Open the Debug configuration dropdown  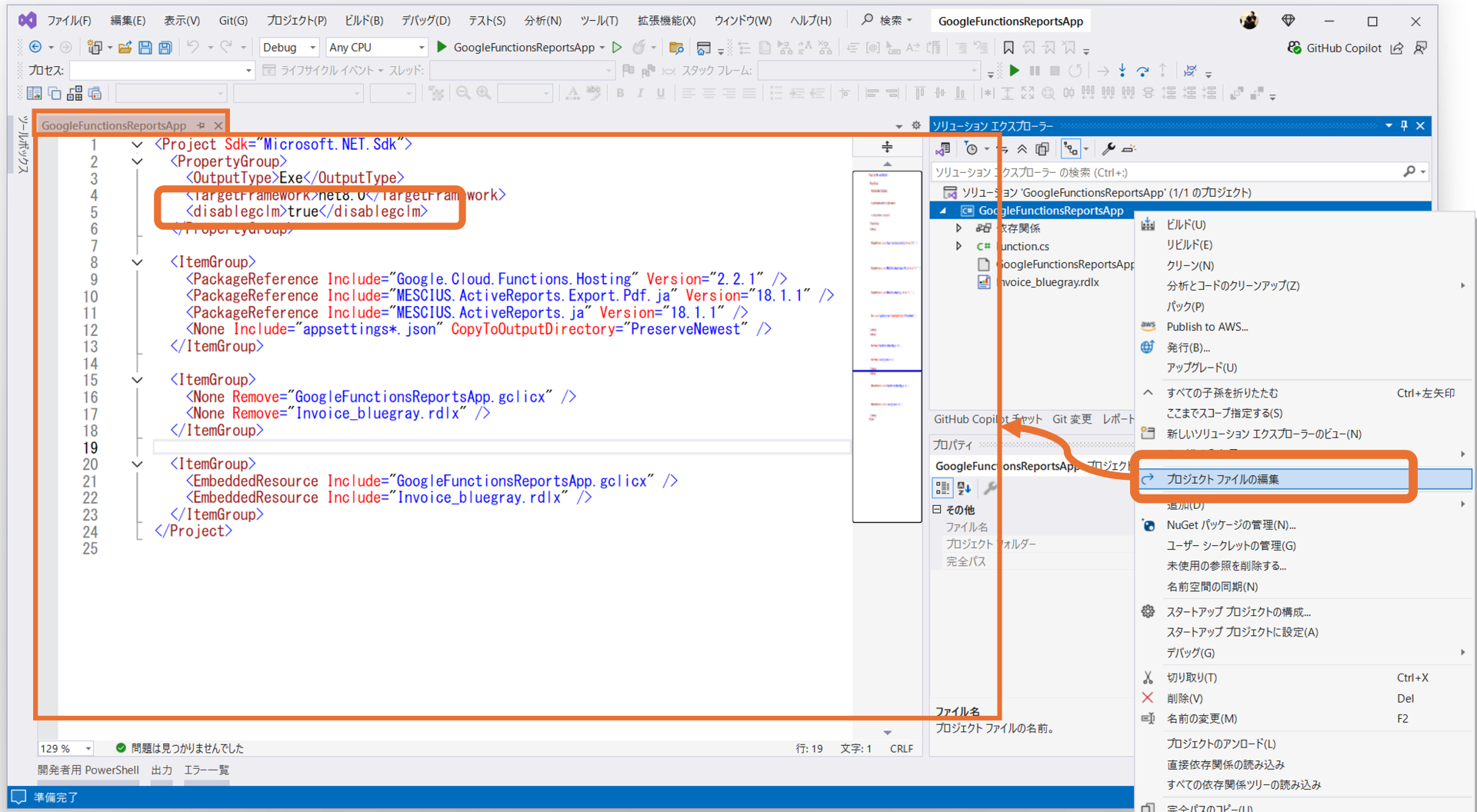(289, 48)
